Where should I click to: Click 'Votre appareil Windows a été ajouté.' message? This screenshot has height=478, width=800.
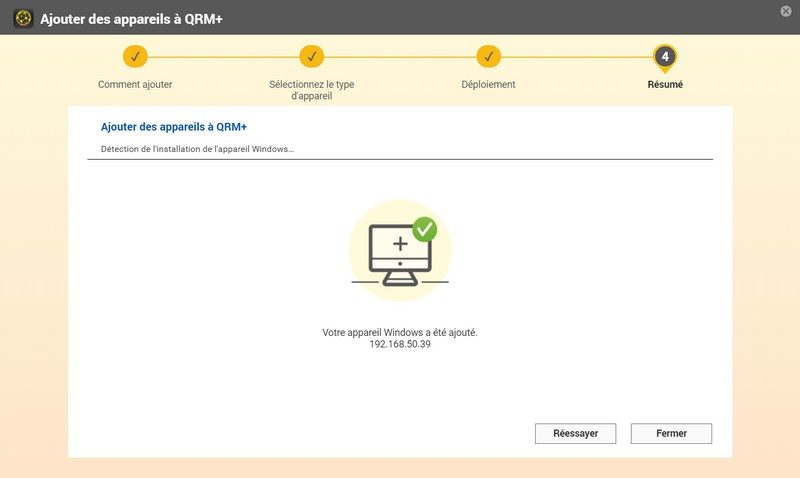(x=400, y=333)
